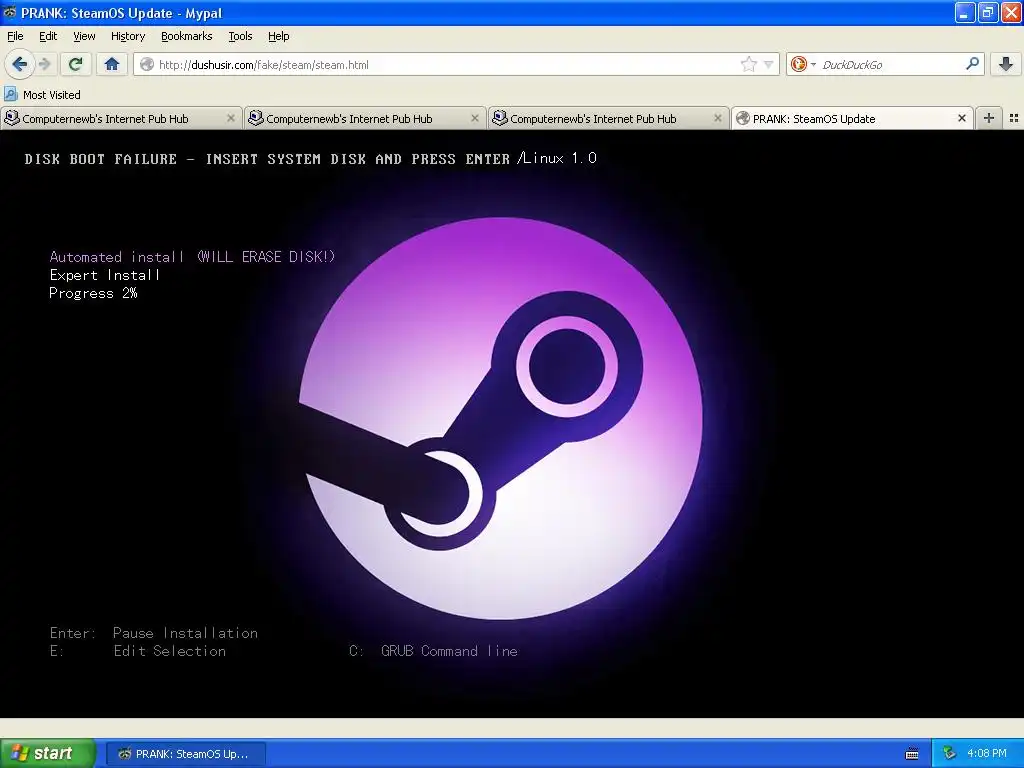
Task: Go back with the Back arrow button
Action: click(20, 64)
